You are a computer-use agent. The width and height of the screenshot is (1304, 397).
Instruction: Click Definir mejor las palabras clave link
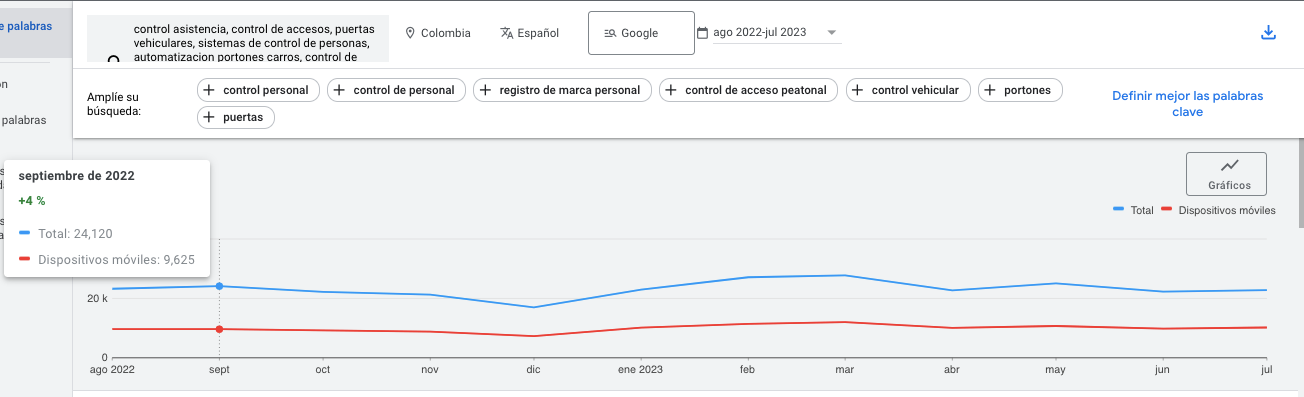coord(1187,104)
